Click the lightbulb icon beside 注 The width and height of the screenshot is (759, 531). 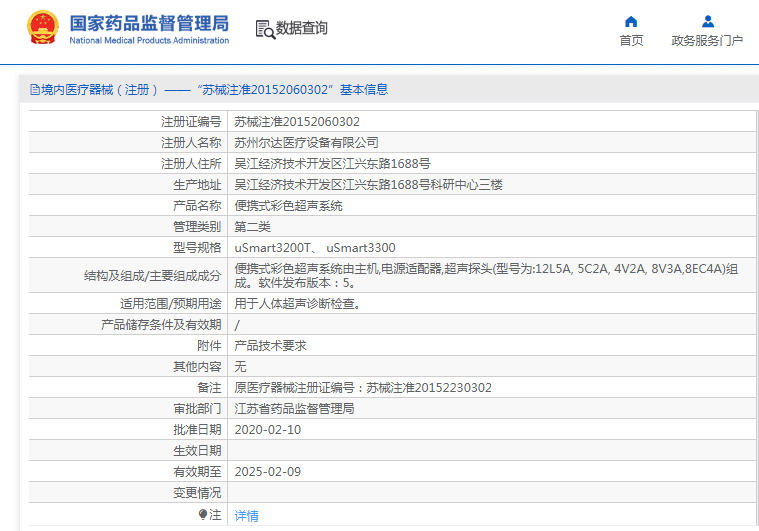coord(204,515)
